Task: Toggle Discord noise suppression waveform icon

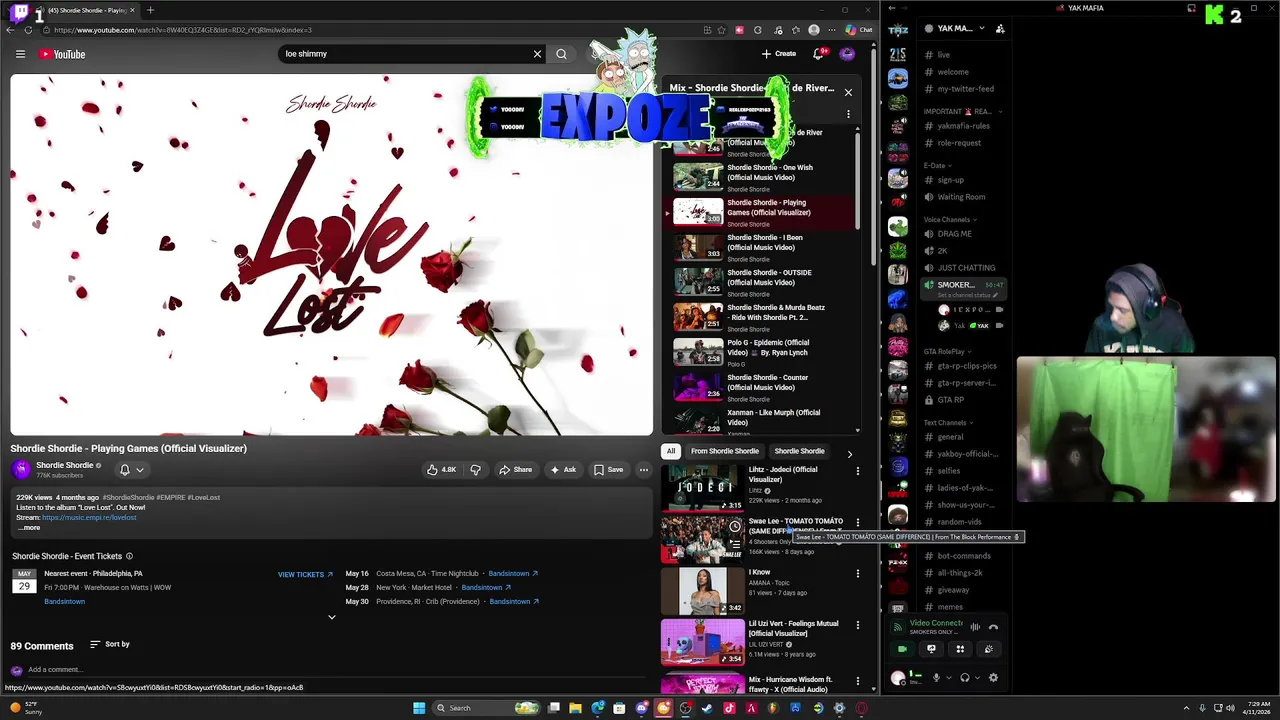Action: pos(975,628)
